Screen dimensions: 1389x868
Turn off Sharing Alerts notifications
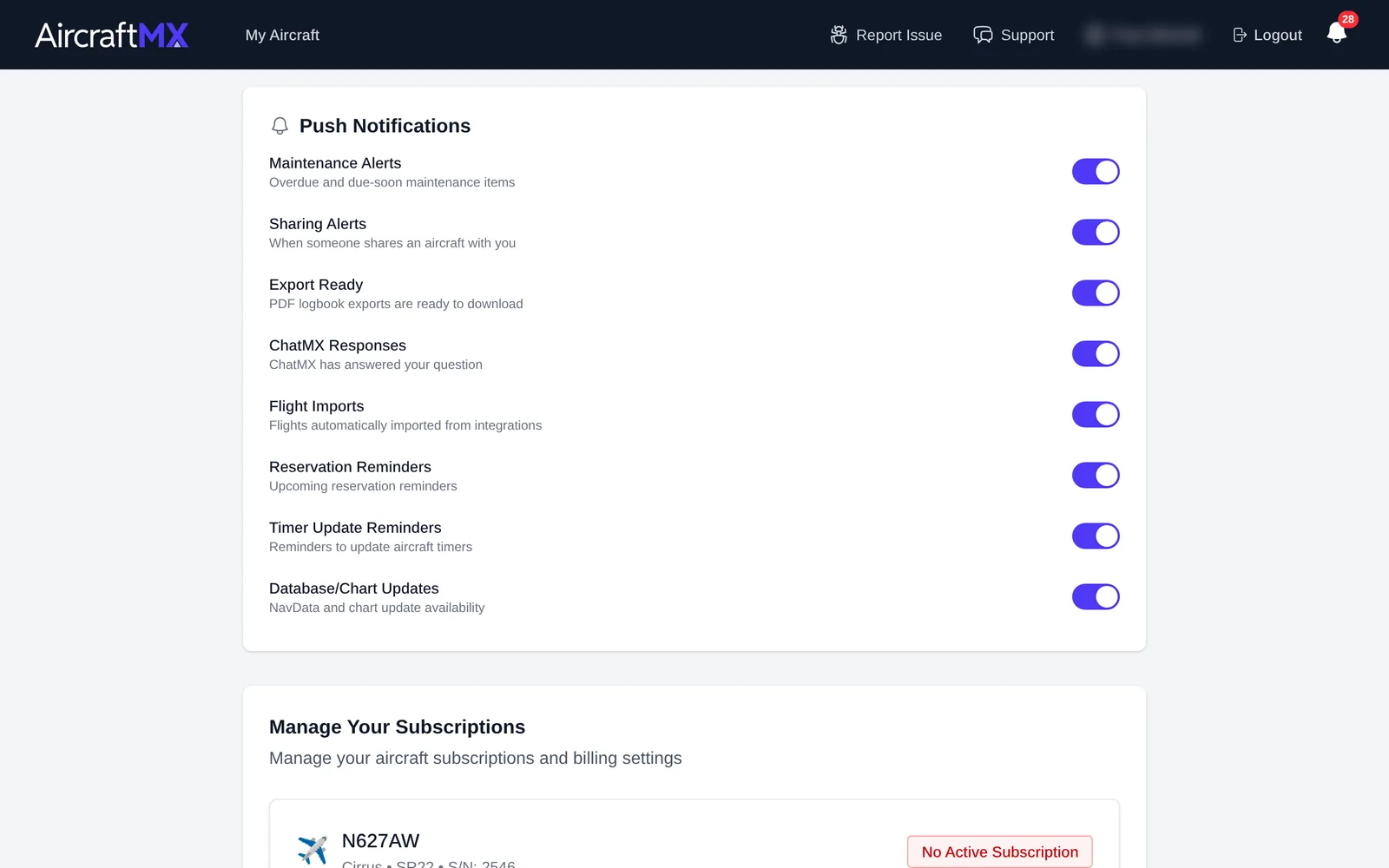click(1096, 233)
